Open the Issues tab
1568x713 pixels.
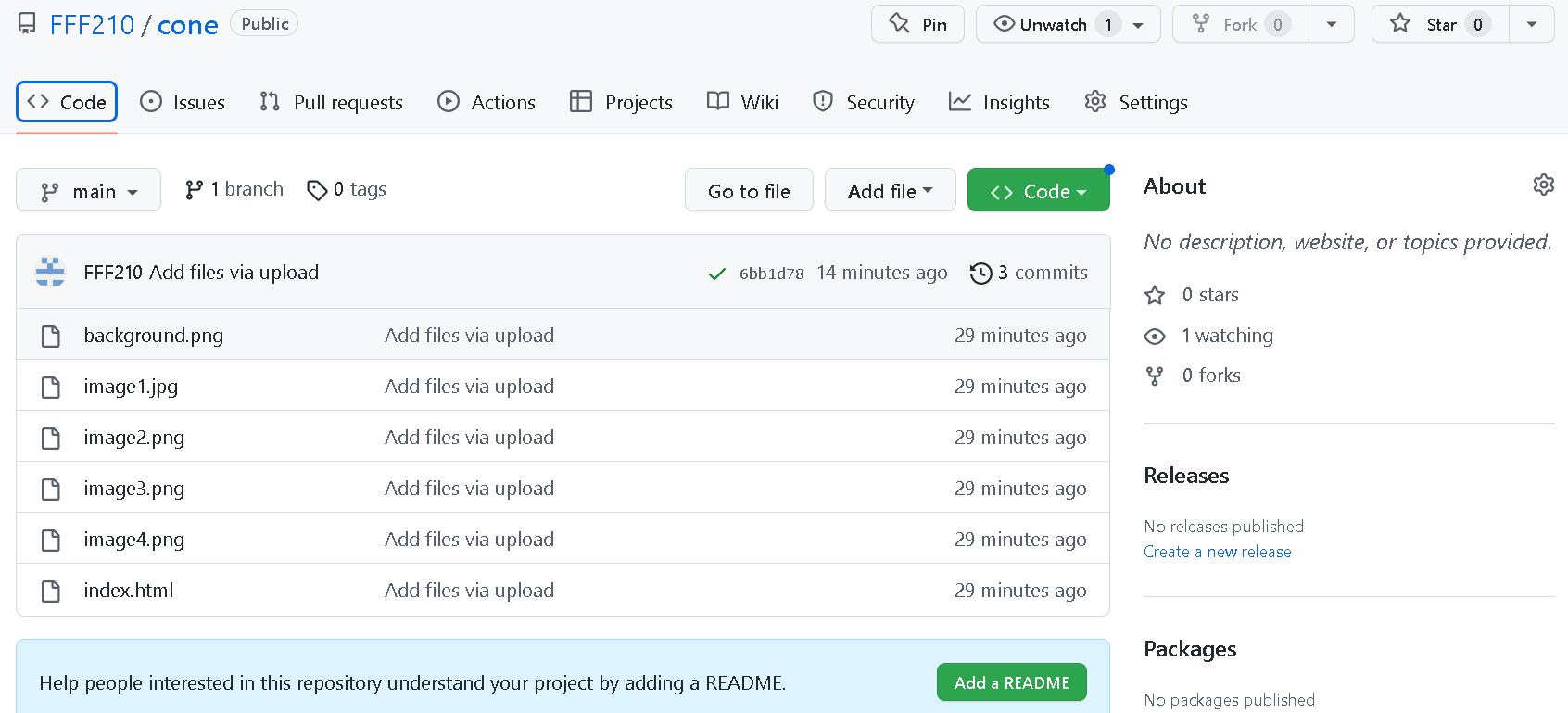pos(183,102)
